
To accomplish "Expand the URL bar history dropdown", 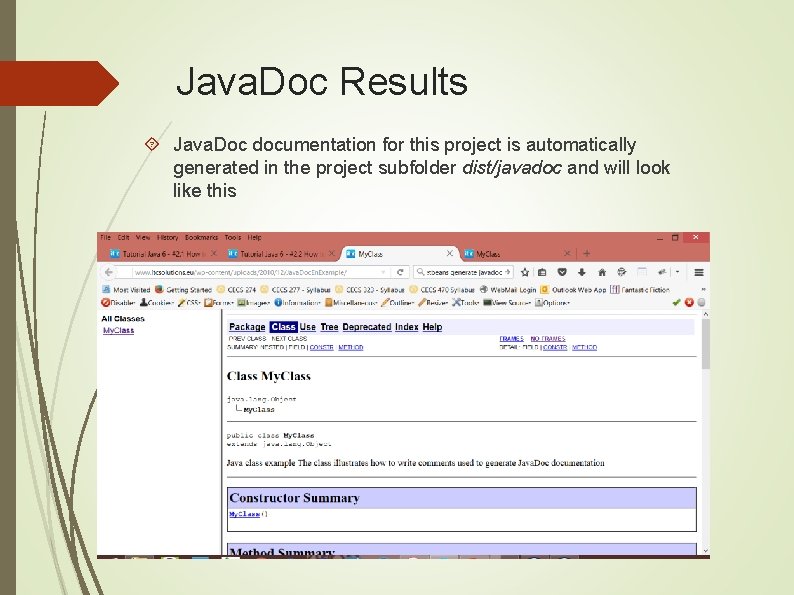I will coord(383,272).
